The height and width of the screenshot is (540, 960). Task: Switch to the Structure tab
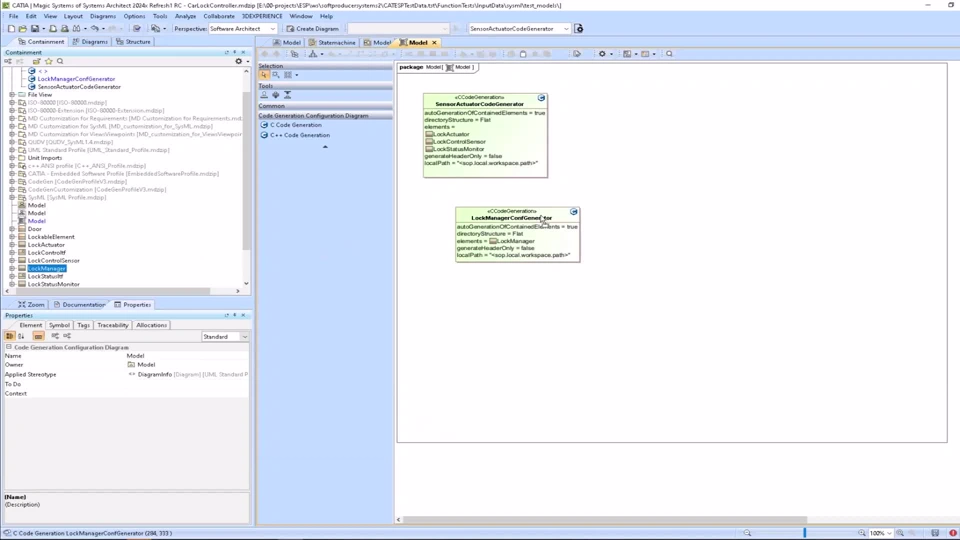tap(133, 42)
